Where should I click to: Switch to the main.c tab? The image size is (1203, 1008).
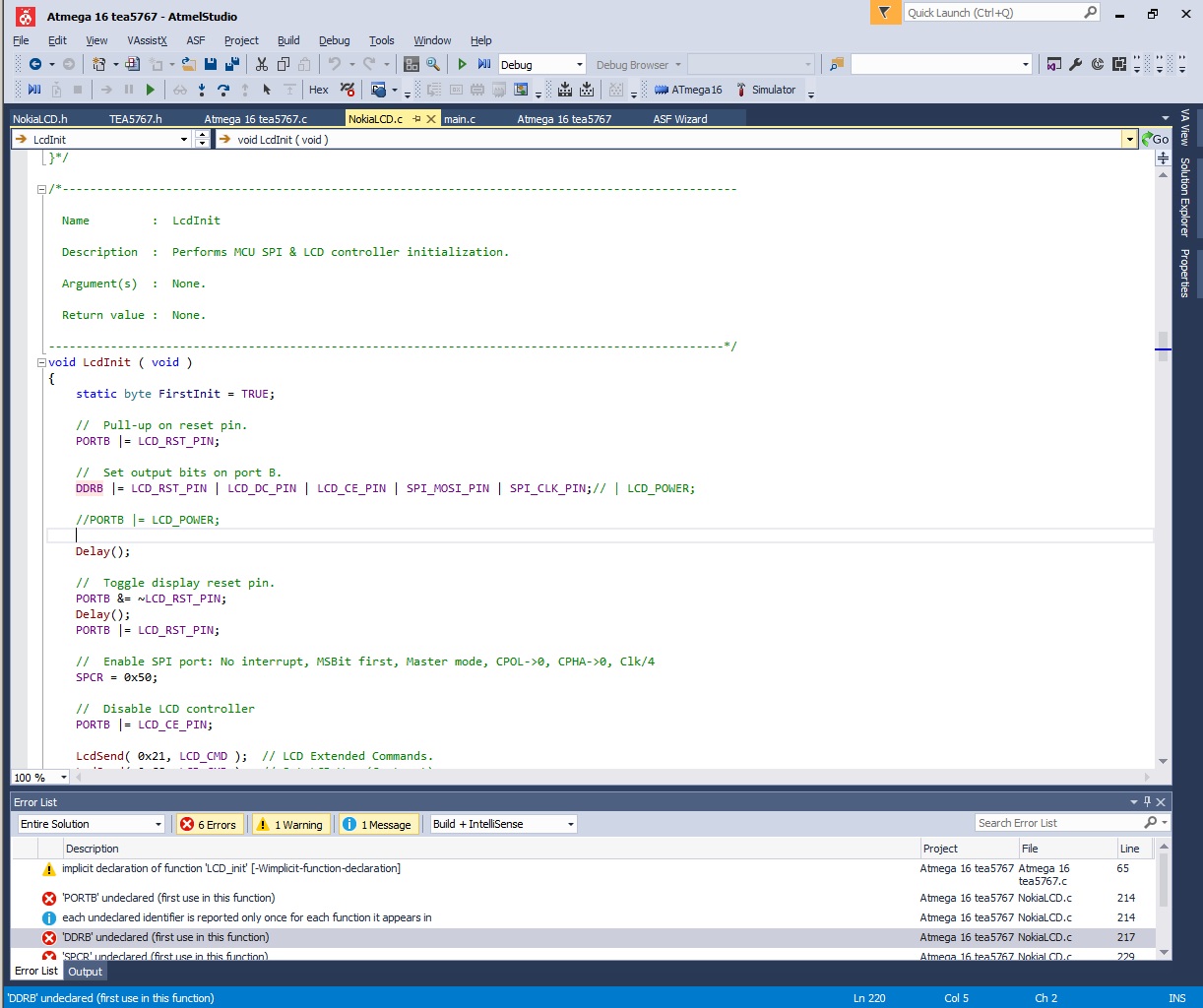[x=460, y=119]
